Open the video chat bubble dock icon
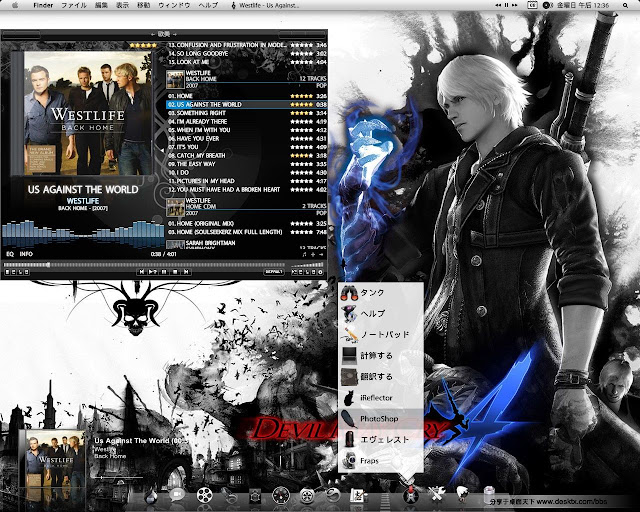The image size is (640, 512). [177, 495]
